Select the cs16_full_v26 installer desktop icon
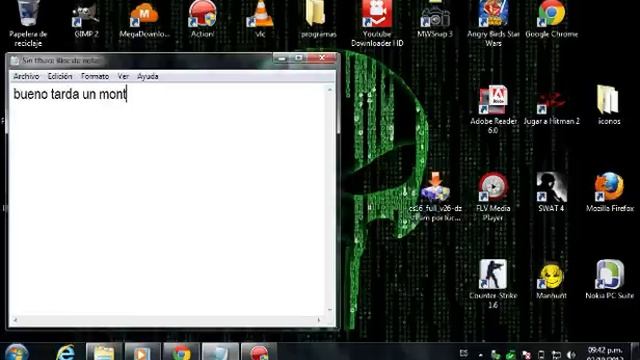 click(x=435, y=197)
